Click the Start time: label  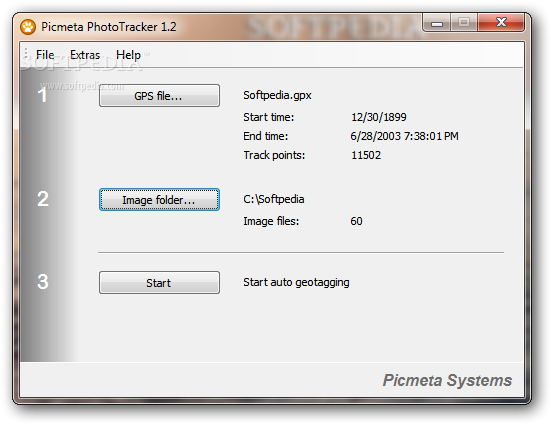point(268,117)
